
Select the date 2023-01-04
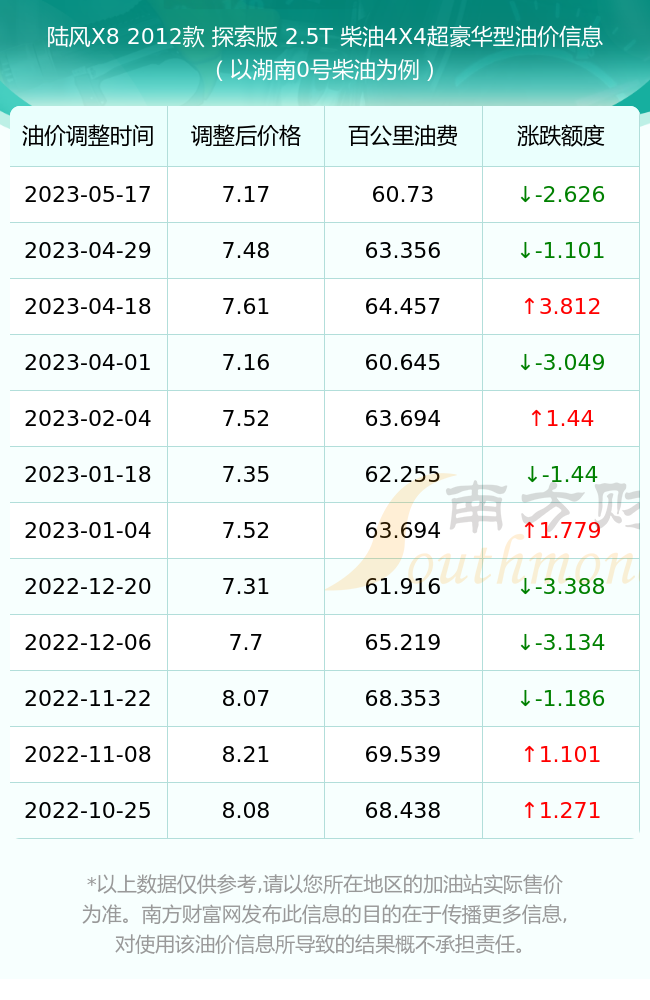88,531
